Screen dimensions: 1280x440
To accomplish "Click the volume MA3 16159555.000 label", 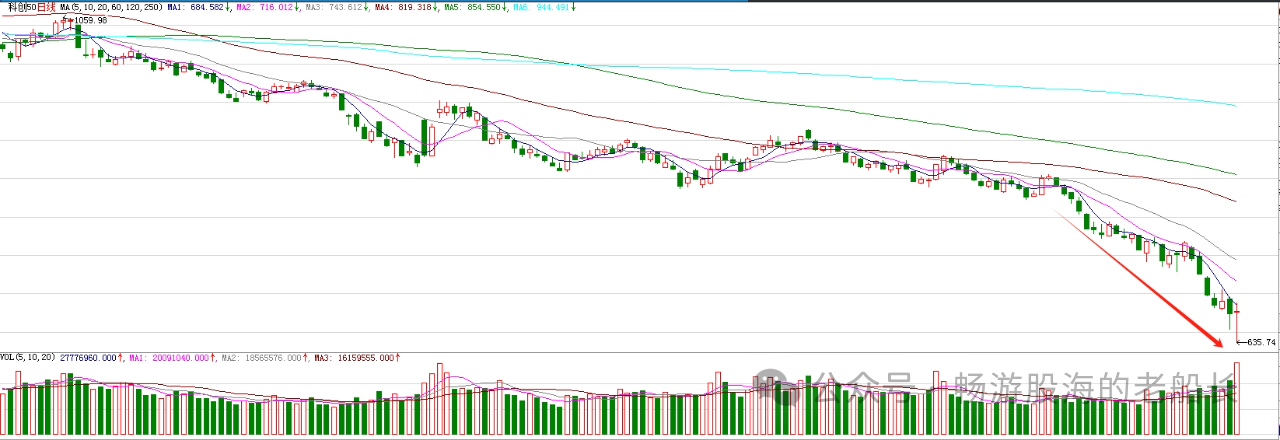I will (x=354, y=357).
